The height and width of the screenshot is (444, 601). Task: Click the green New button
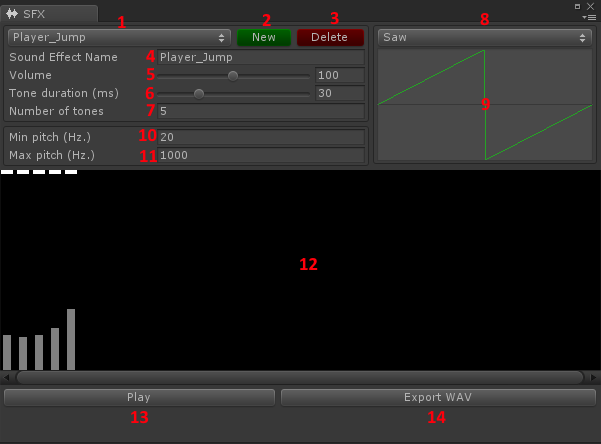[264, 38]
